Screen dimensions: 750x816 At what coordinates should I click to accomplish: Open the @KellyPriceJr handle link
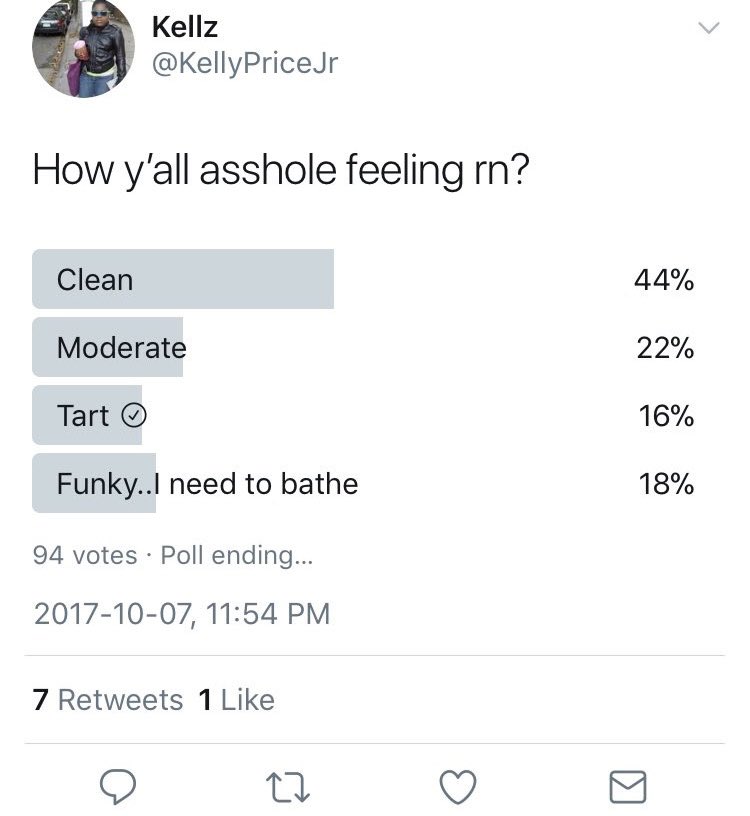tap(244, 64)
